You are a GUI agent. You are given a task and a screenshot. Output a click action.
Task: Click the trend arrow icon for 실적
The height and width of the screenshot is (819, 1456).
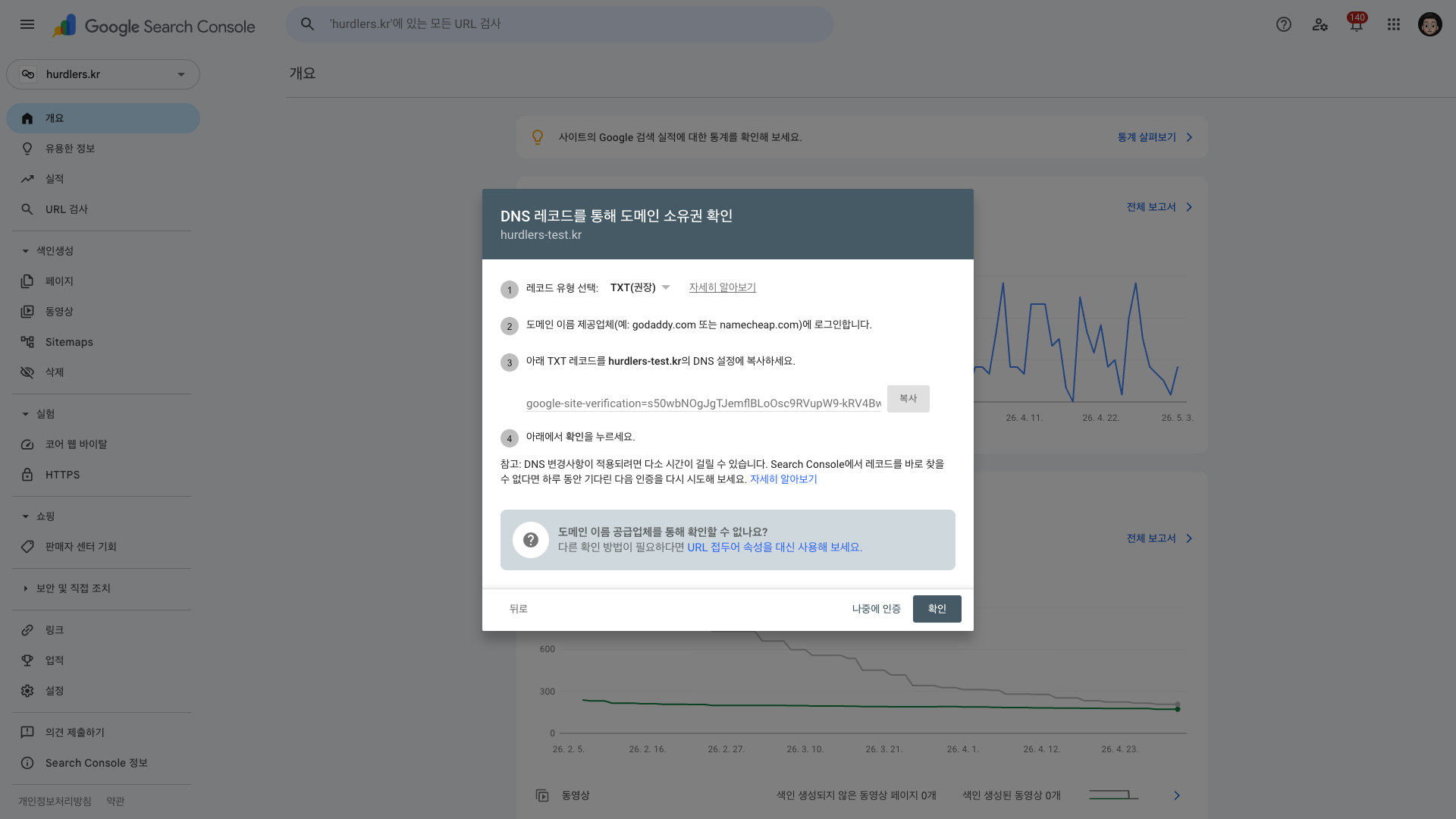click(x=27, y=179)
